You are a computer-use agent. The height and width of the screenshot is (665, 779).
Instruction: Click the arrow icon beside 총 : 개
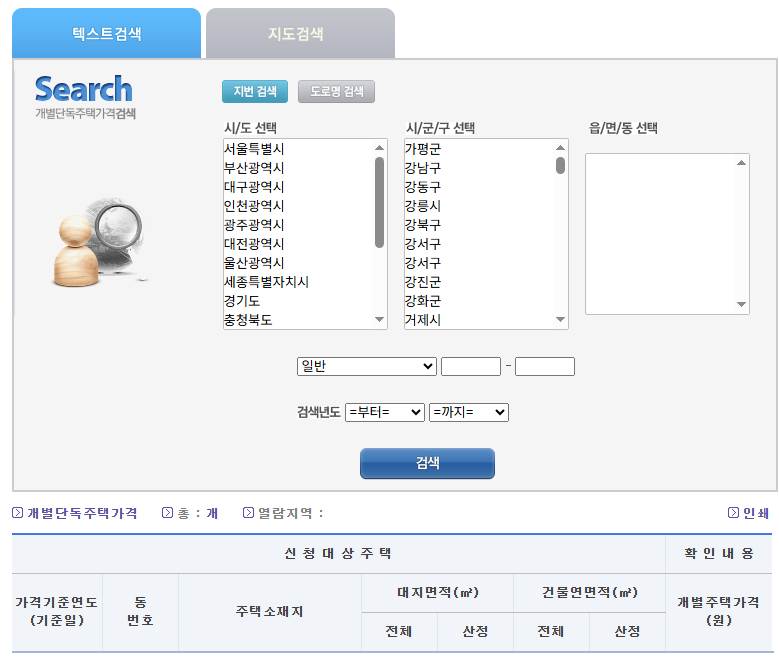click(x=167, y=513)
